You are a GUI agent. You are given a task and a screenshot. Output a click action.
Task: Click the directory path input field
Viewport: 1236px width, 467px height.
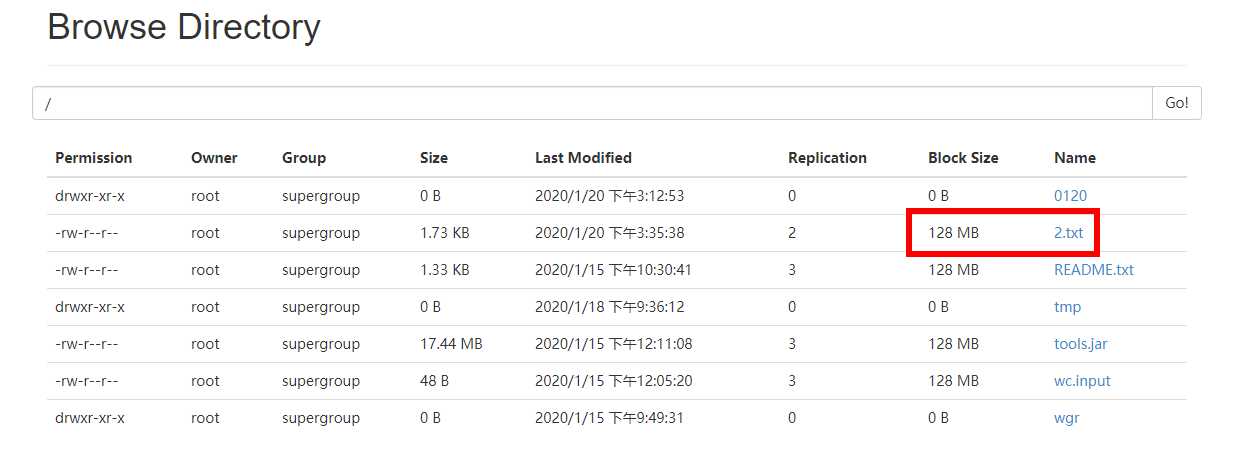click(592, 103)
